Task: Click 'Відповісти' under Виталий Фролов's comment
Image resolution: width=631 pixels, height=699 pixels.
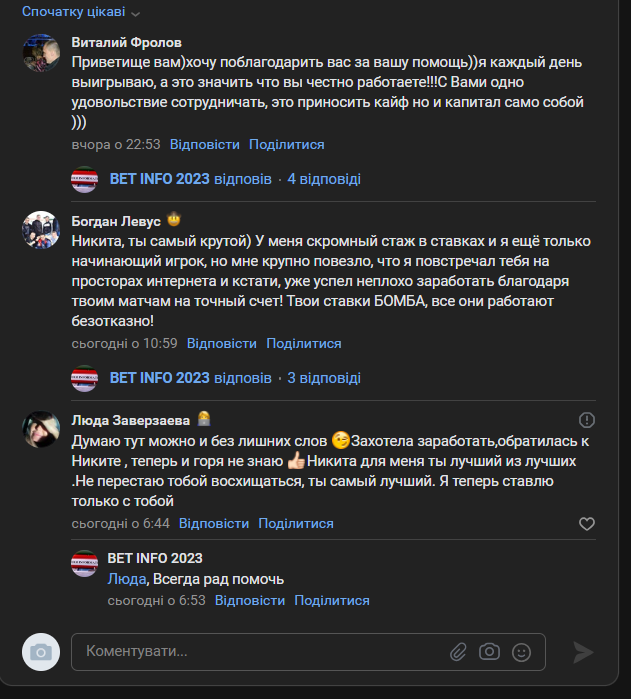Action: point(205,144)
